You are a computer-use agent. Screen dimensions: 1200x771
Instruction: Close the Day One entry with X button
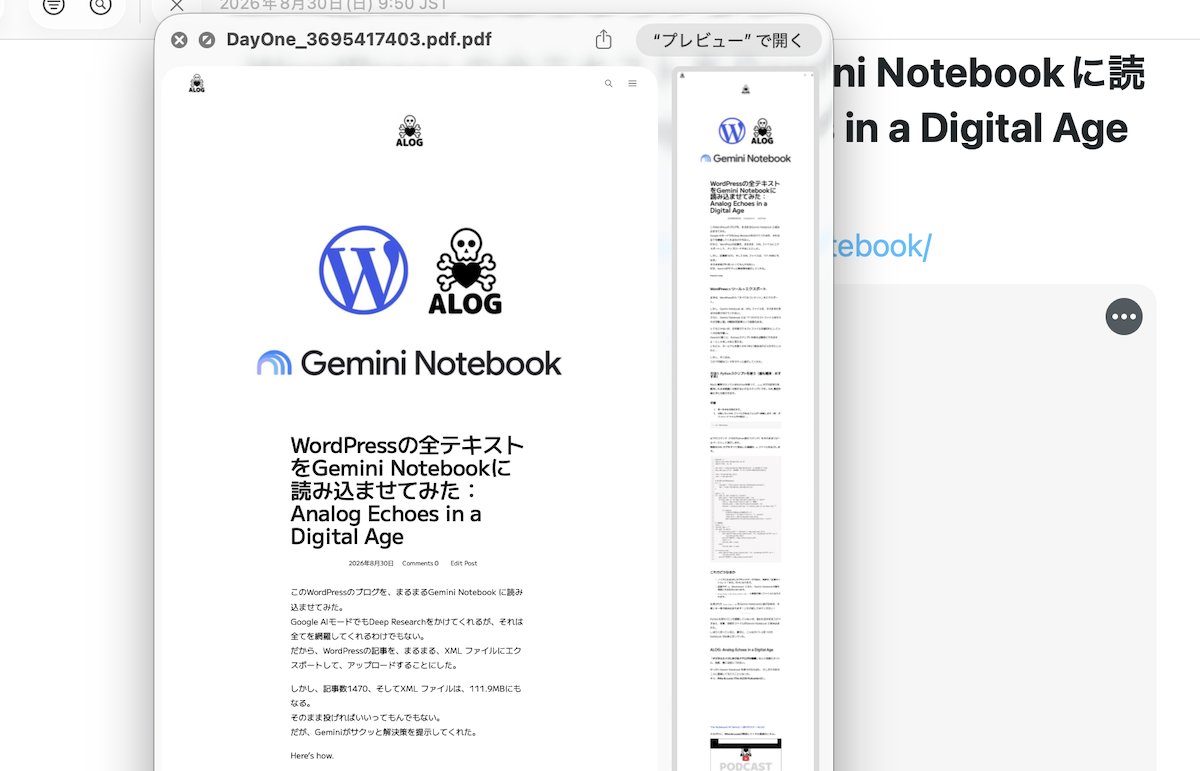point(177,6)
